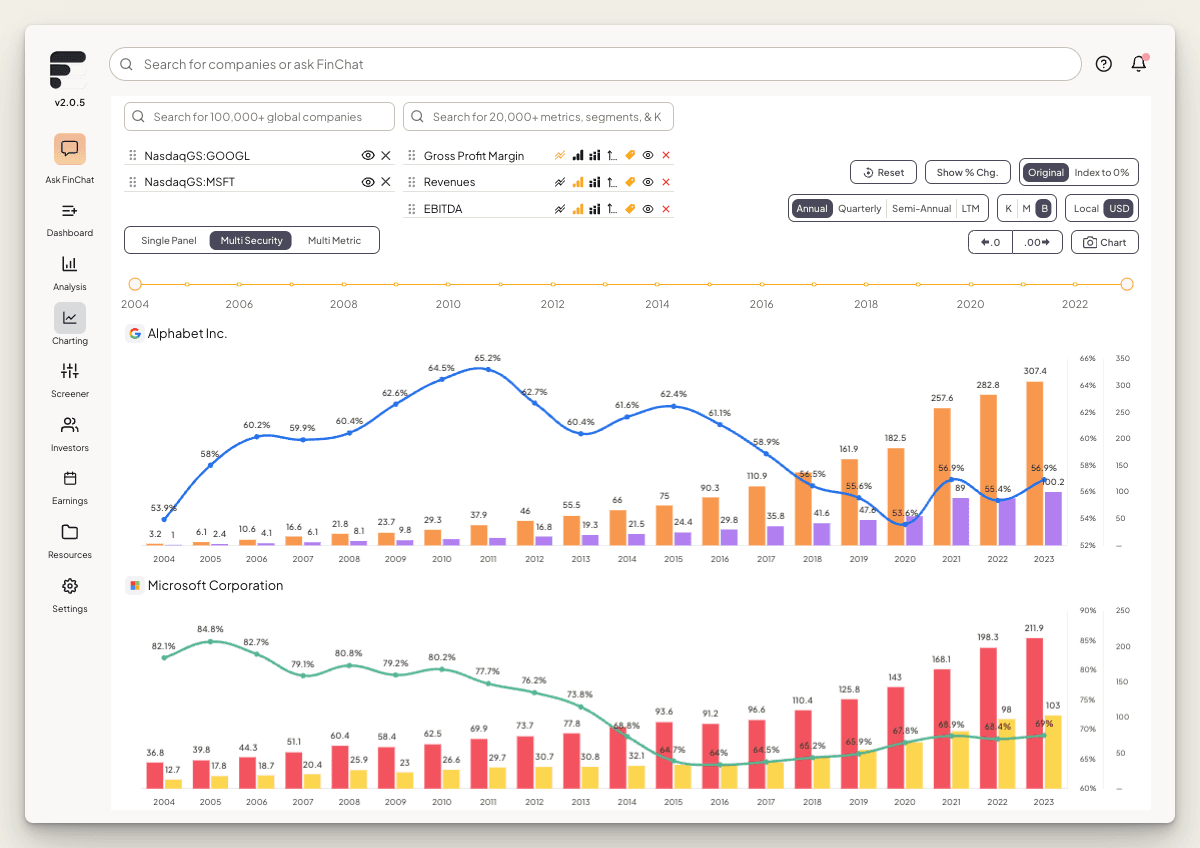Select the Multi Security tab
1200x848 pixels.
251,240
